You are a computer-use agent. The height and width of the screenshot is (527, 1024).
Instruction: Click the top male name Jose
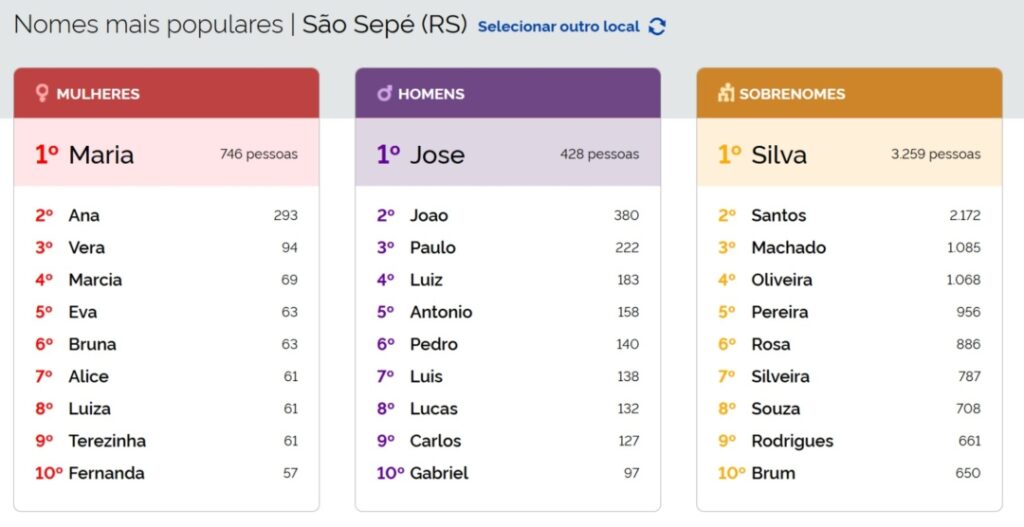pyautogui.click(x=437, y=154)
